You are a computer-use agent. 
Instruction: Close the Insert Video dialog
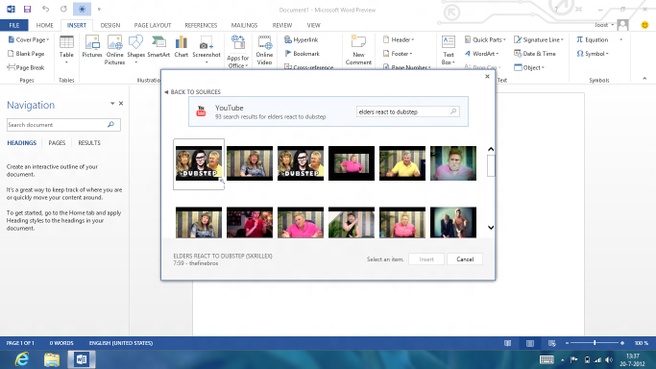tap(487, 77)
